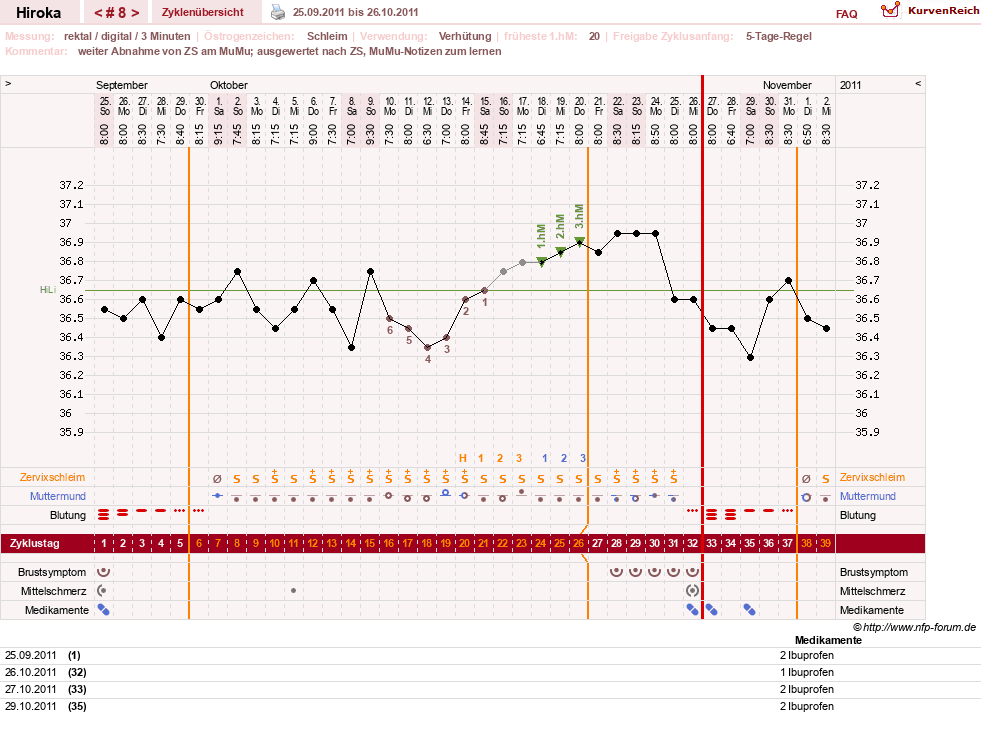Click the KurvenReich logo
The height and width of the screenshot is (739, 981).
point(929,11)
